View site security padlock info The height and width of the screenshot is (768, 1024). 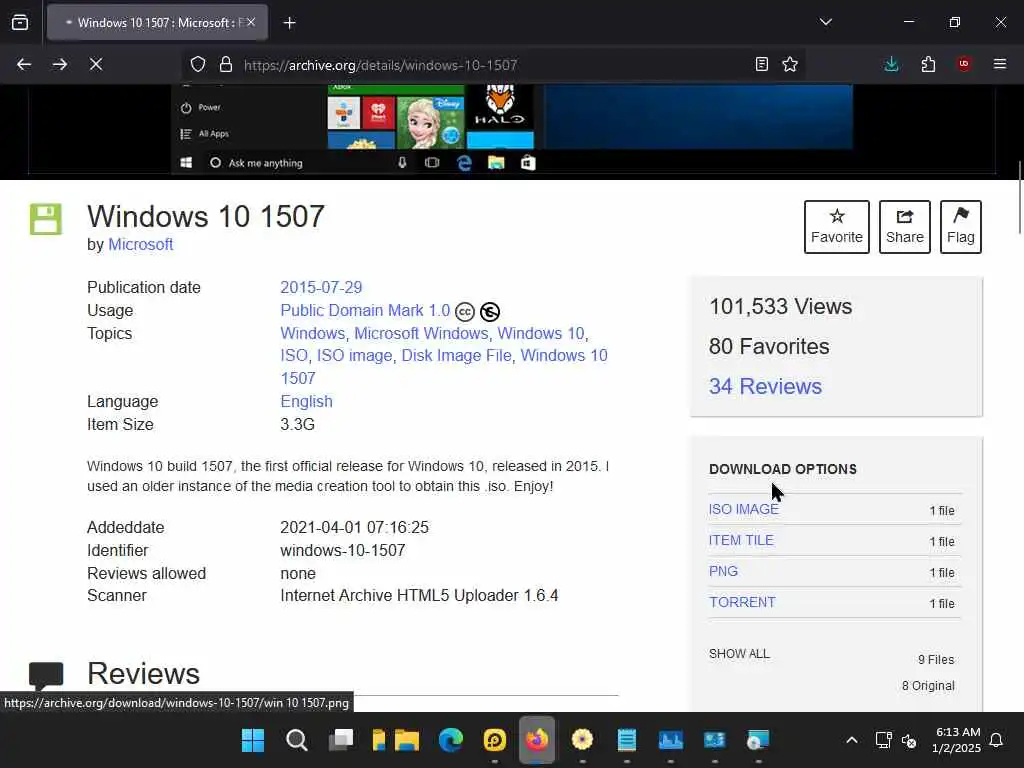226,64
